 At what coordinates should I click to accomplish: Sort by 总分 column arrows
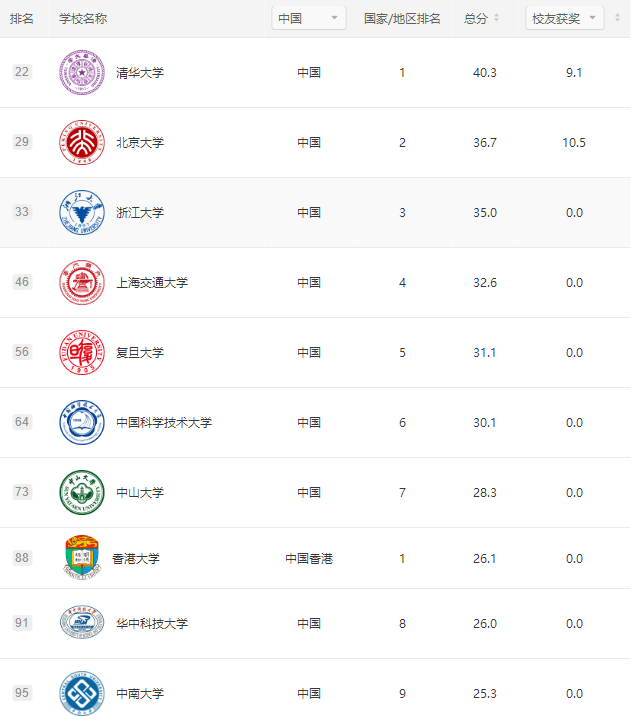coord(496,18)
